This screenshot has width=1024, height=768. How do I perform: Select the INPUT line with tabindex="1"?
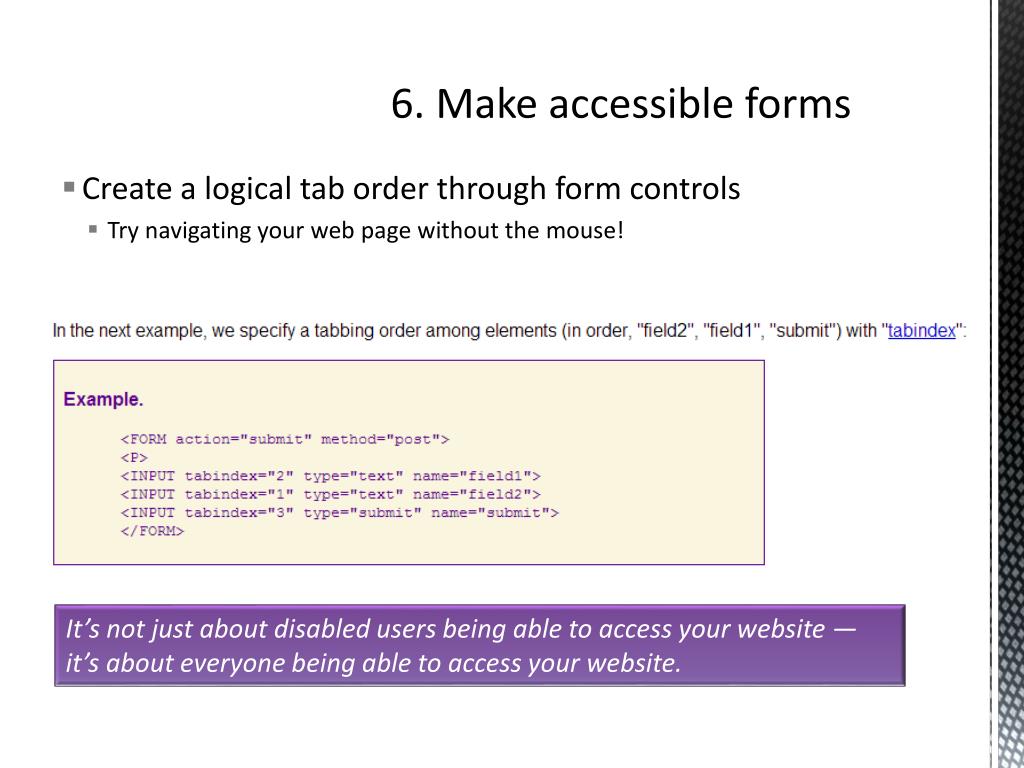pyautogui.click(x=330, y=494)
